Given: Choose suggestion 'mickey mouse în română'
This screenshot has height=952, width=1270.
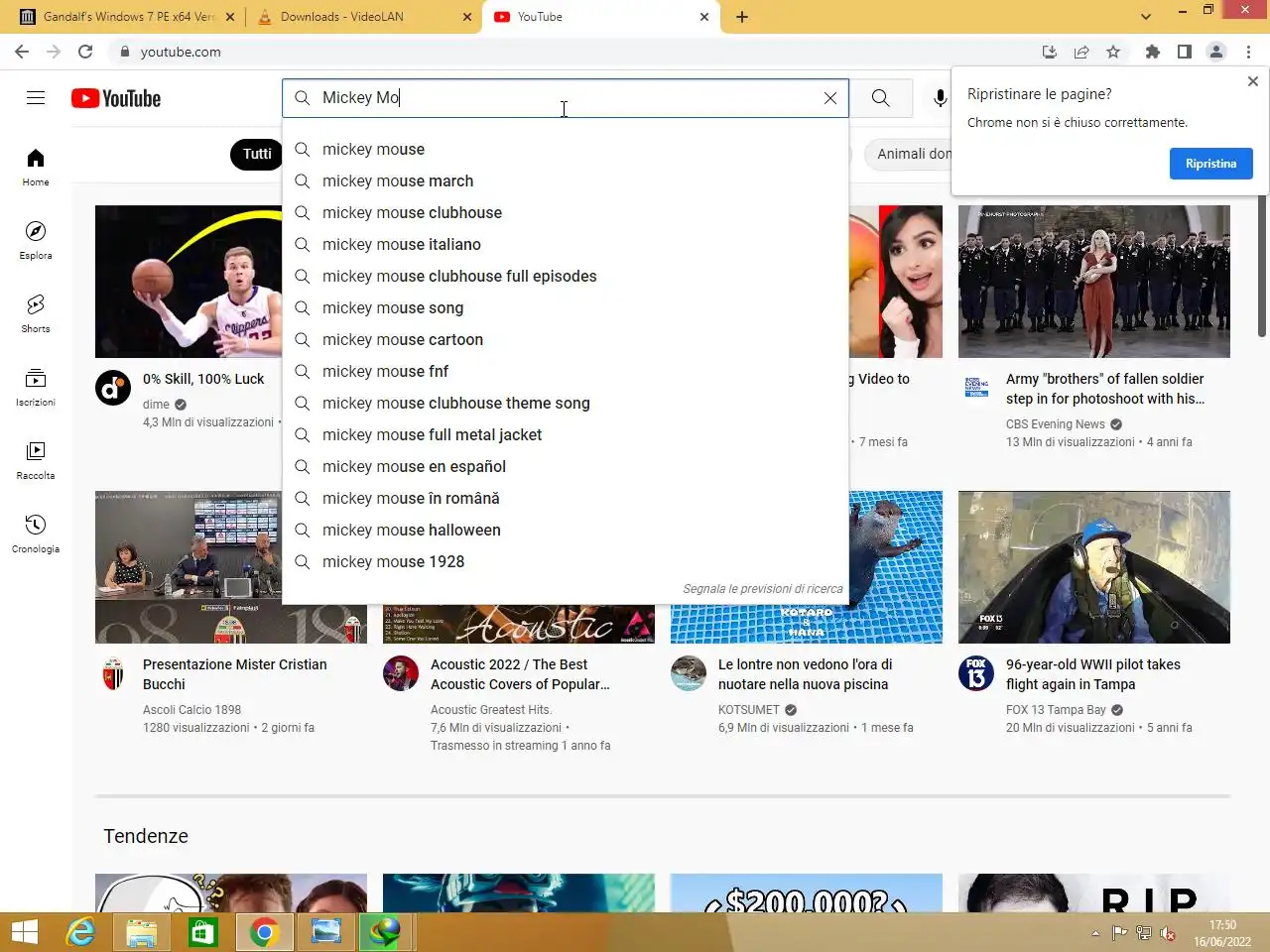Looking at the screenshot, I should 566,498.
